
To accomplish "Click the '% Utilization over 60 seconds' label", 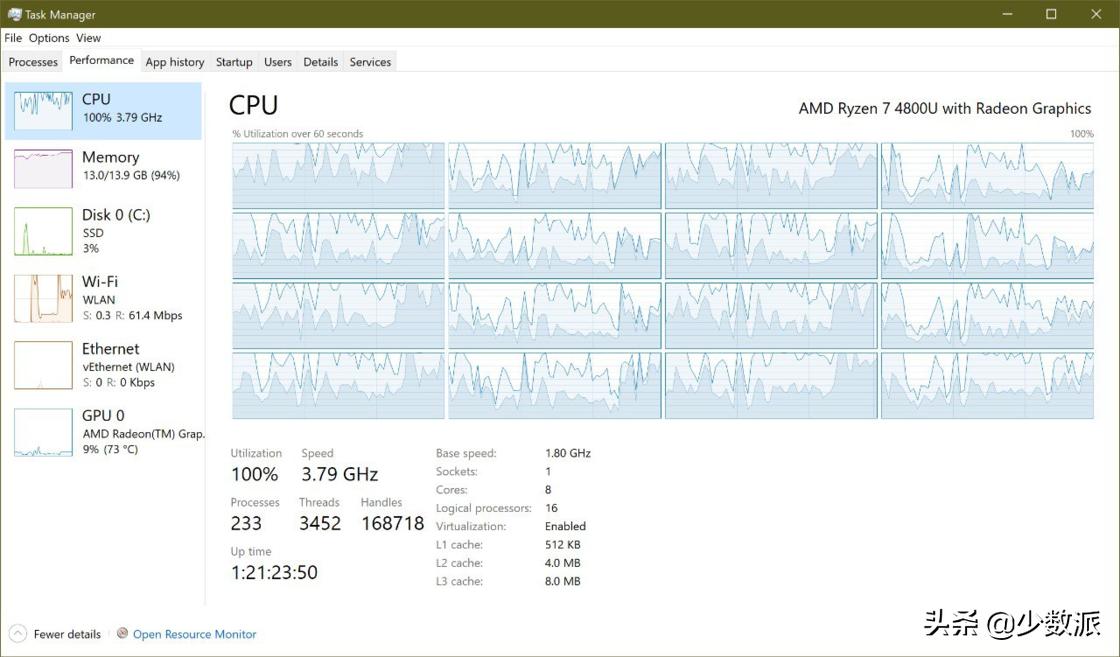I will pos(298,134).
